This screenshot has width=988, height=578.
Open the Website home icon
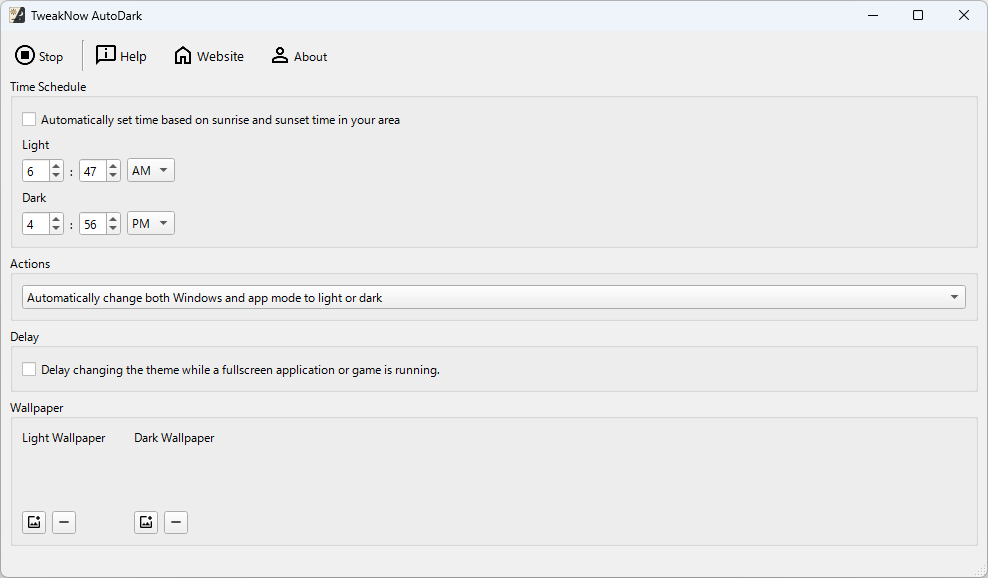tap(183, 55)
